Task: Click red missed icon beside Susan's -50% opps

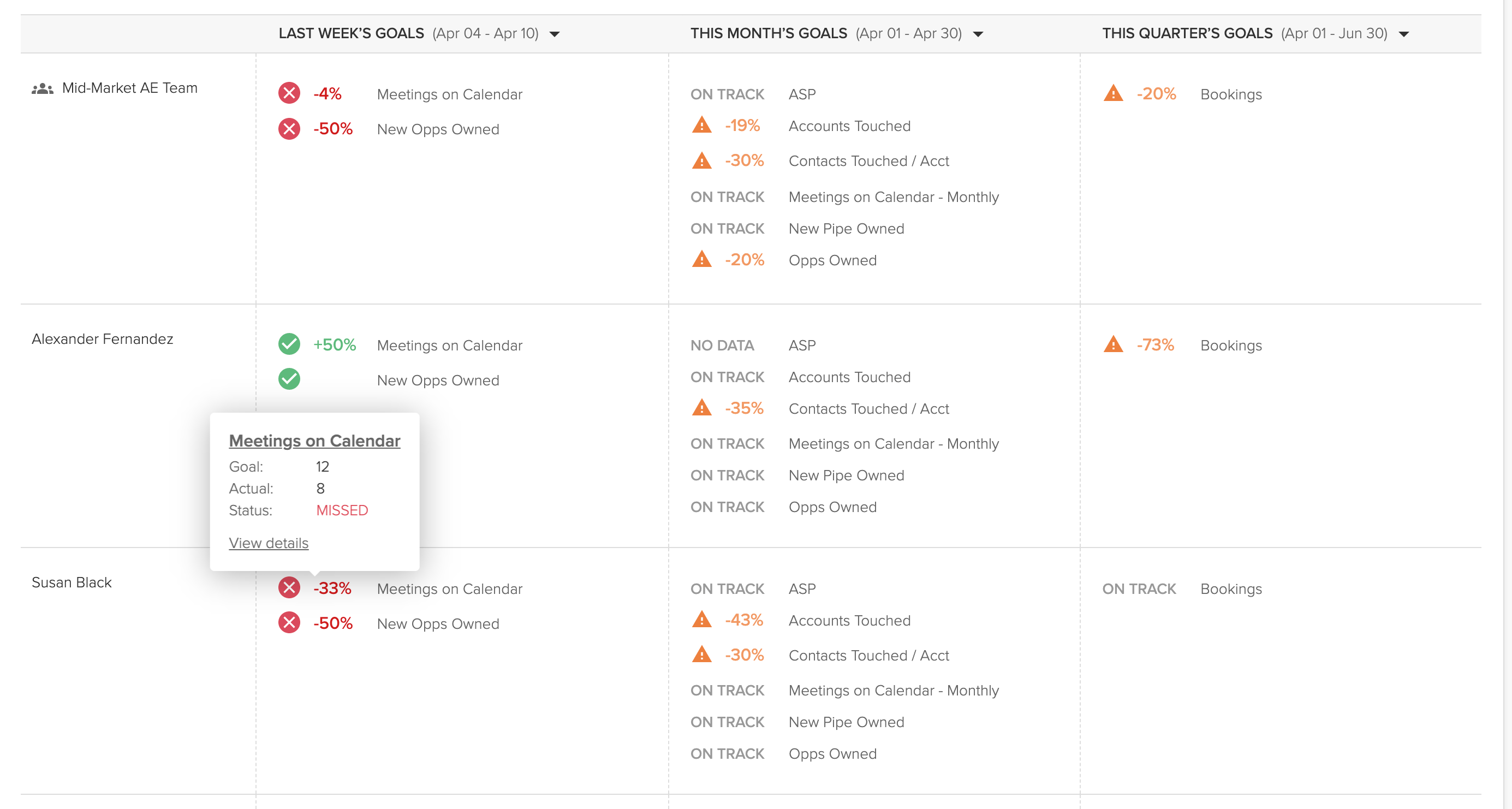Action: [x=289, y=623]
